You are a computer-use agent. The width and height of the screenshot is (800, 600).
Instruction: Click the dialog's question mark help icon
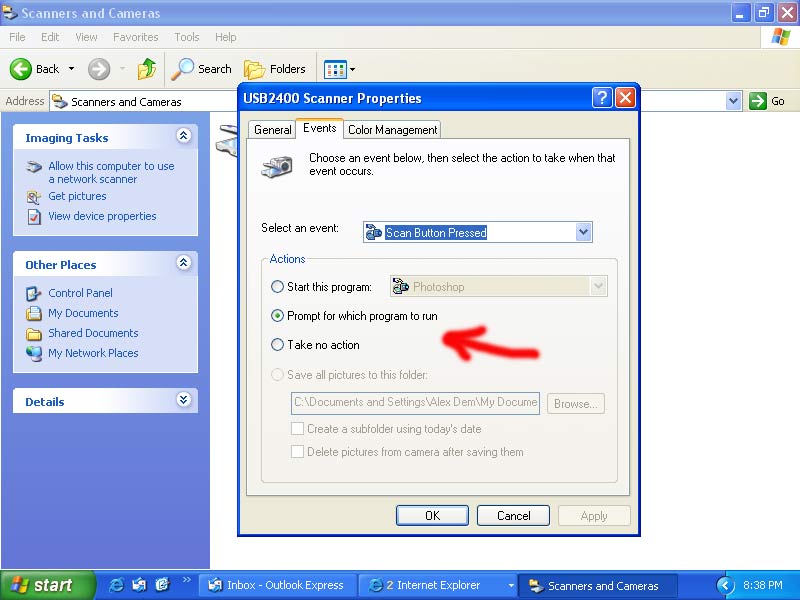coord(602,97)
